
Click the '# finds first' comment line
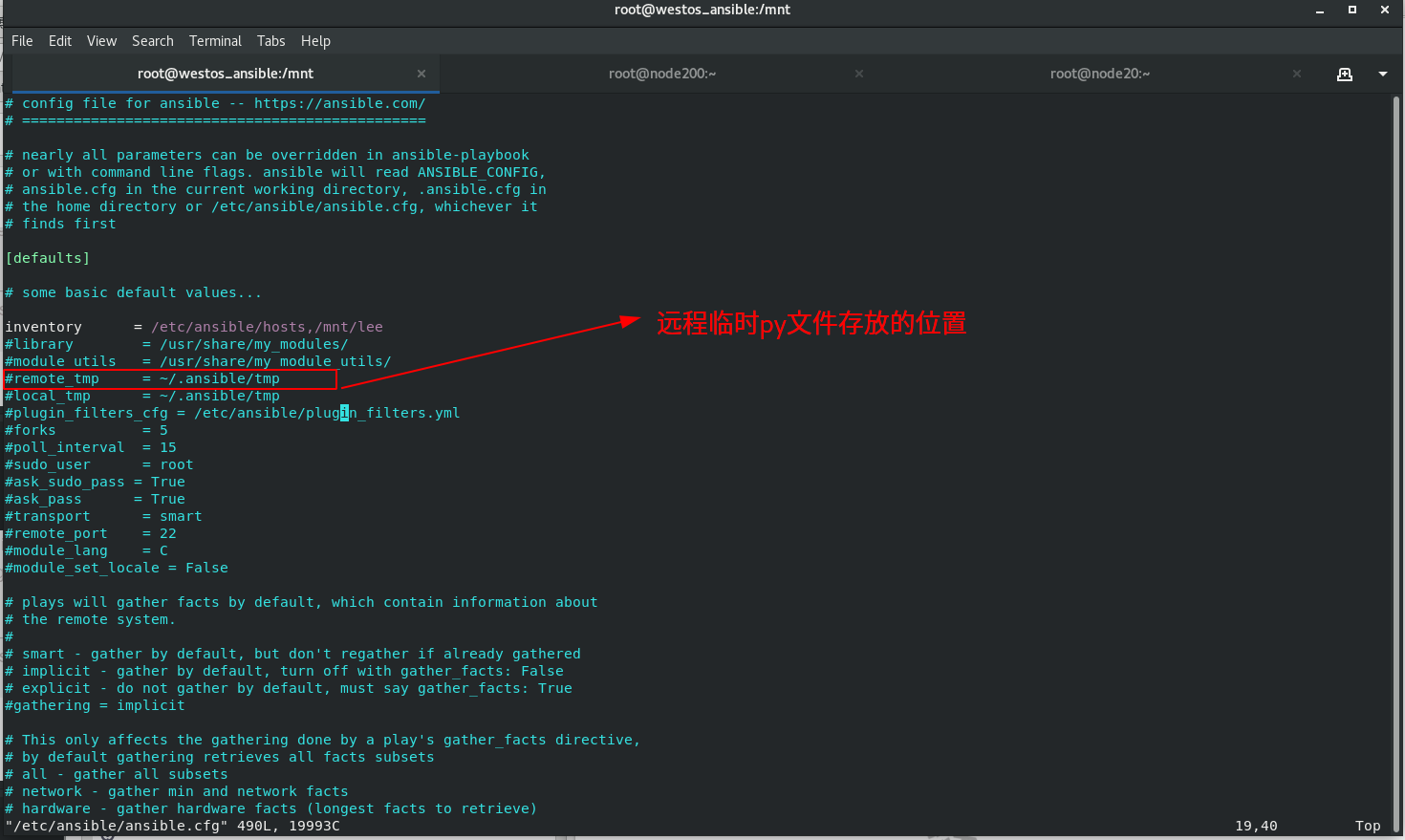[x=60, y=224]
